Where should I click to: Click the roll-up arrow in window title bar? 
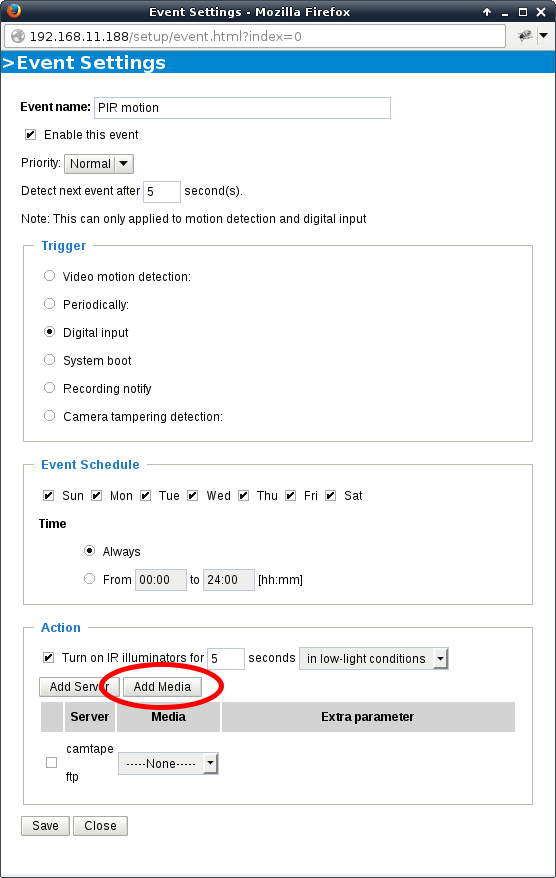click(487, 12)
